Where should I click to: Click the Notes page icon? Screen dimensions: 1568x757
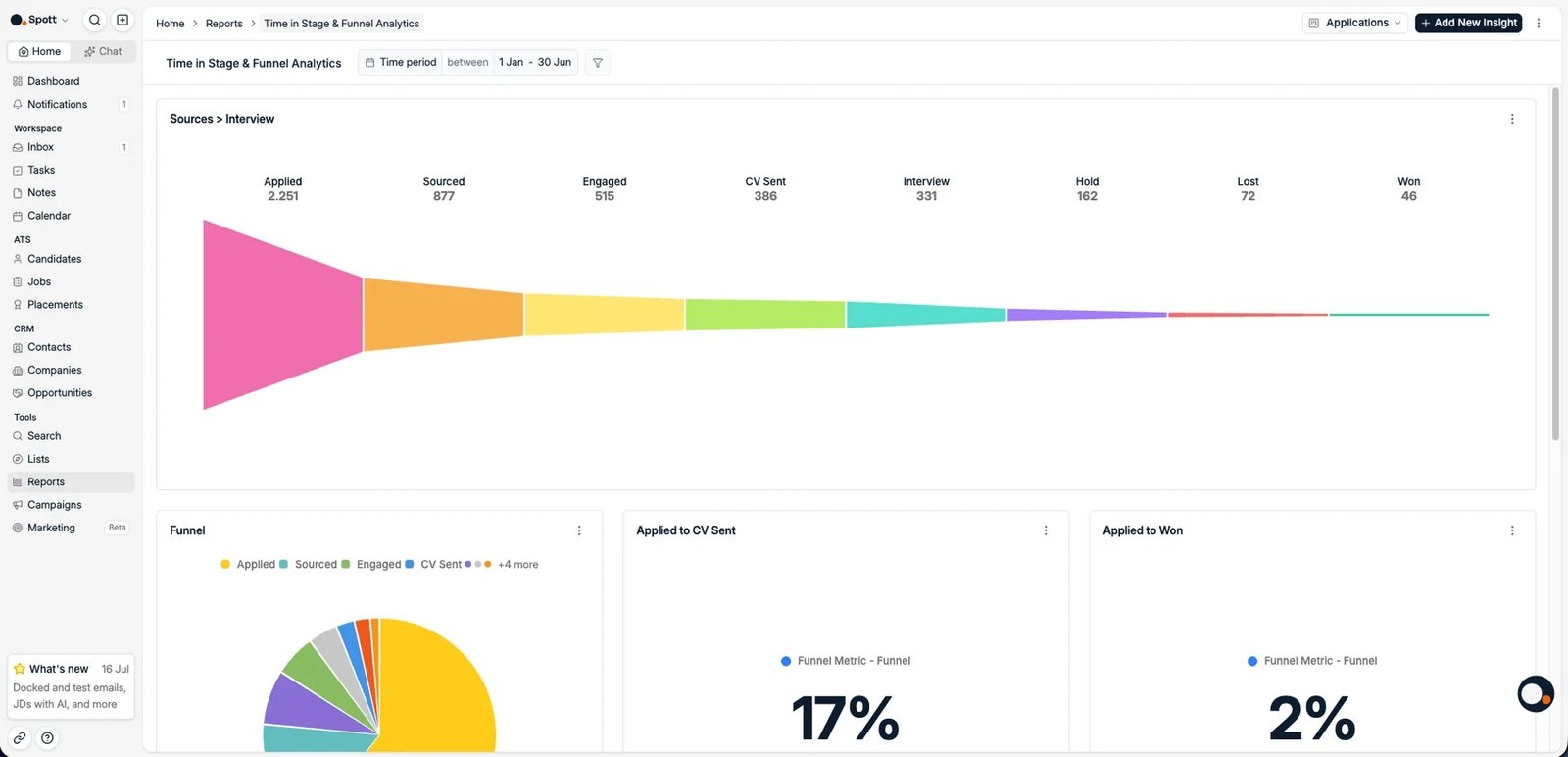tap(18, 193)
